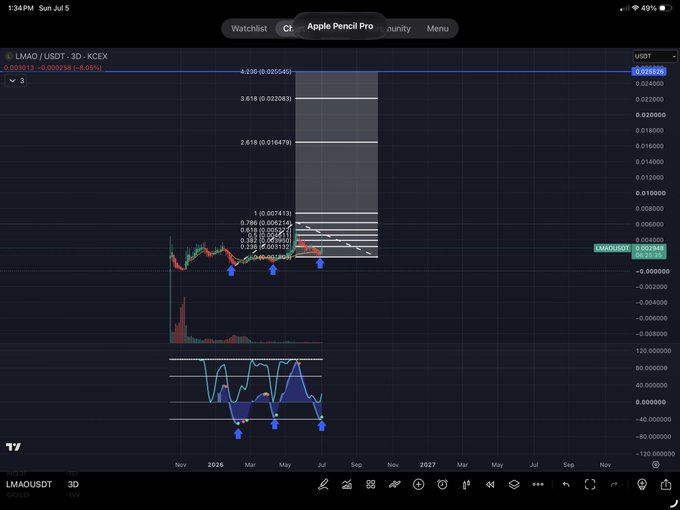Open the time axis settings icon
Screen dimensions: 680x510
coord(656,464)
